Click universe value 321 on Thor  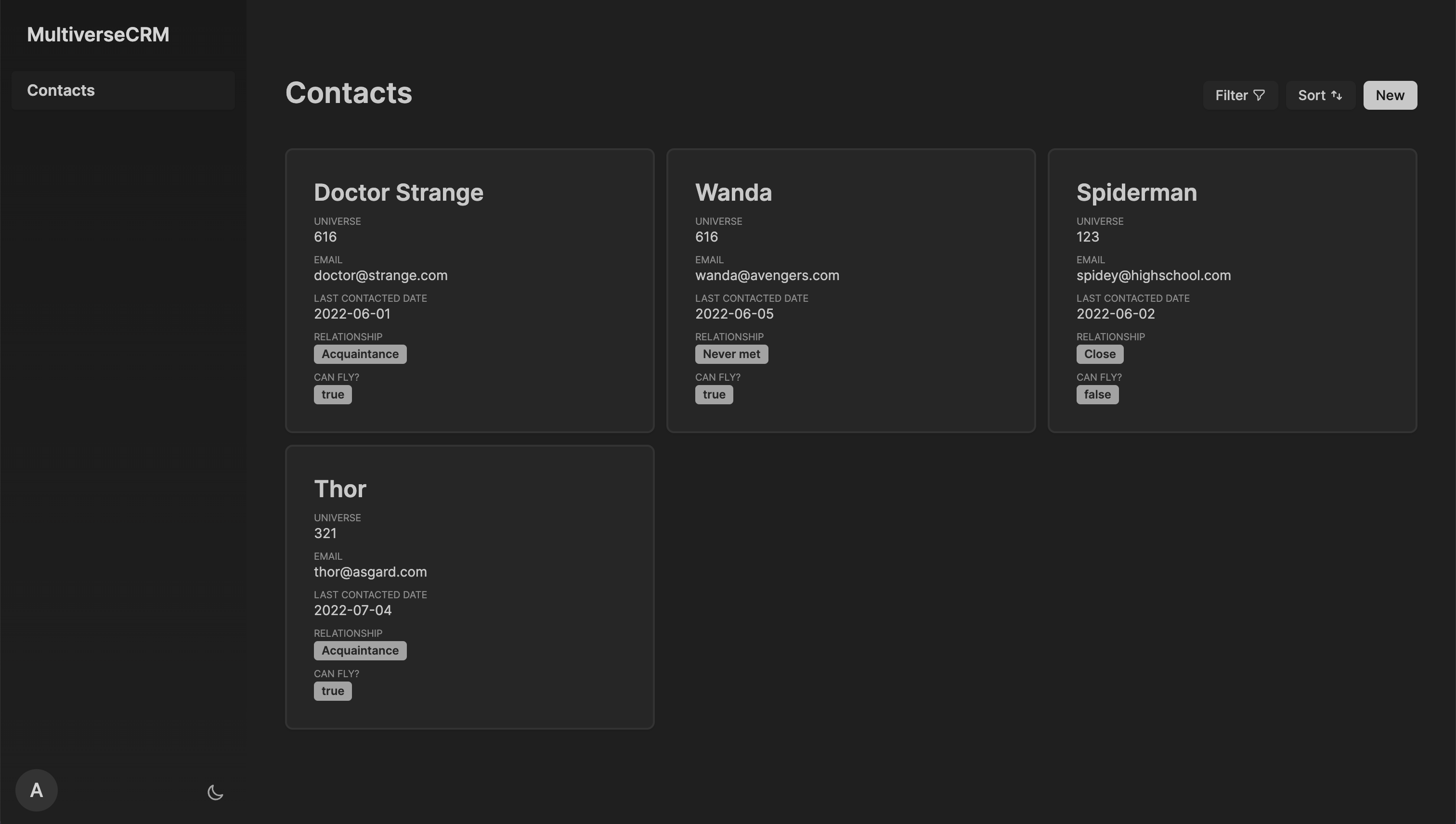325,534
